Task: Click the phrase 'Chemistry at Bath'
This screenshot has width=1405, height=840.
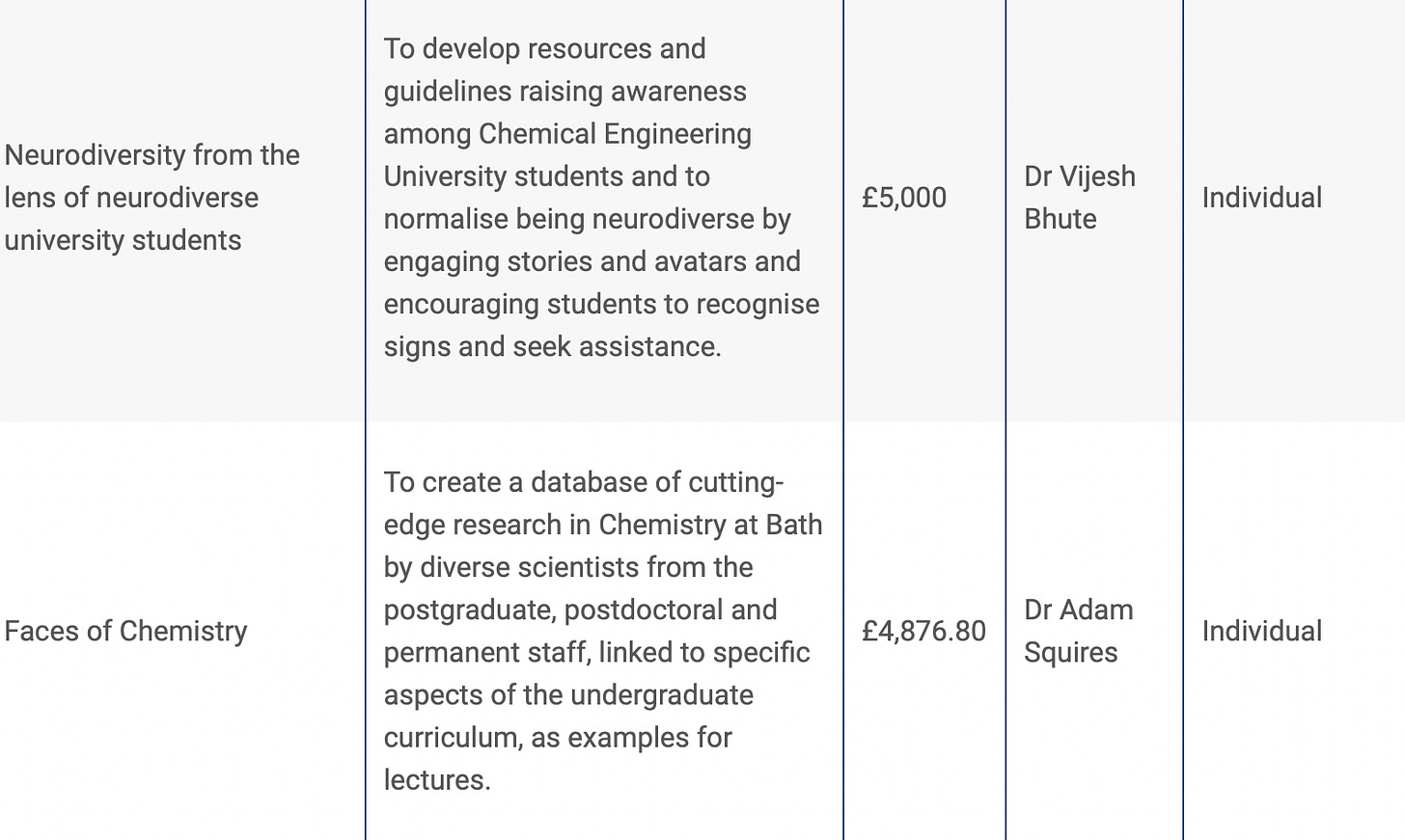Action: pos(710,525)
